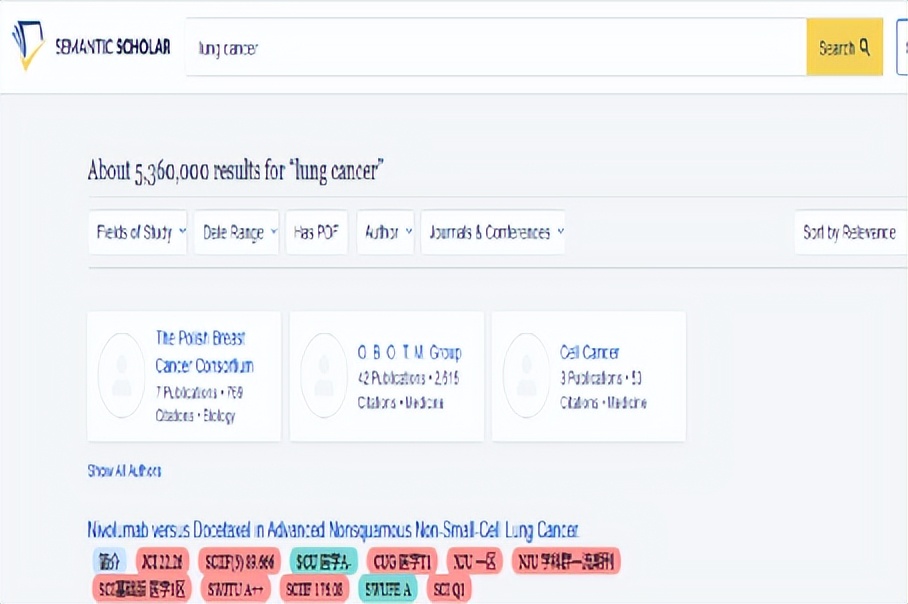
Task: Click the SCIF 176.08 tag
Action: click(x=314, y=589)
